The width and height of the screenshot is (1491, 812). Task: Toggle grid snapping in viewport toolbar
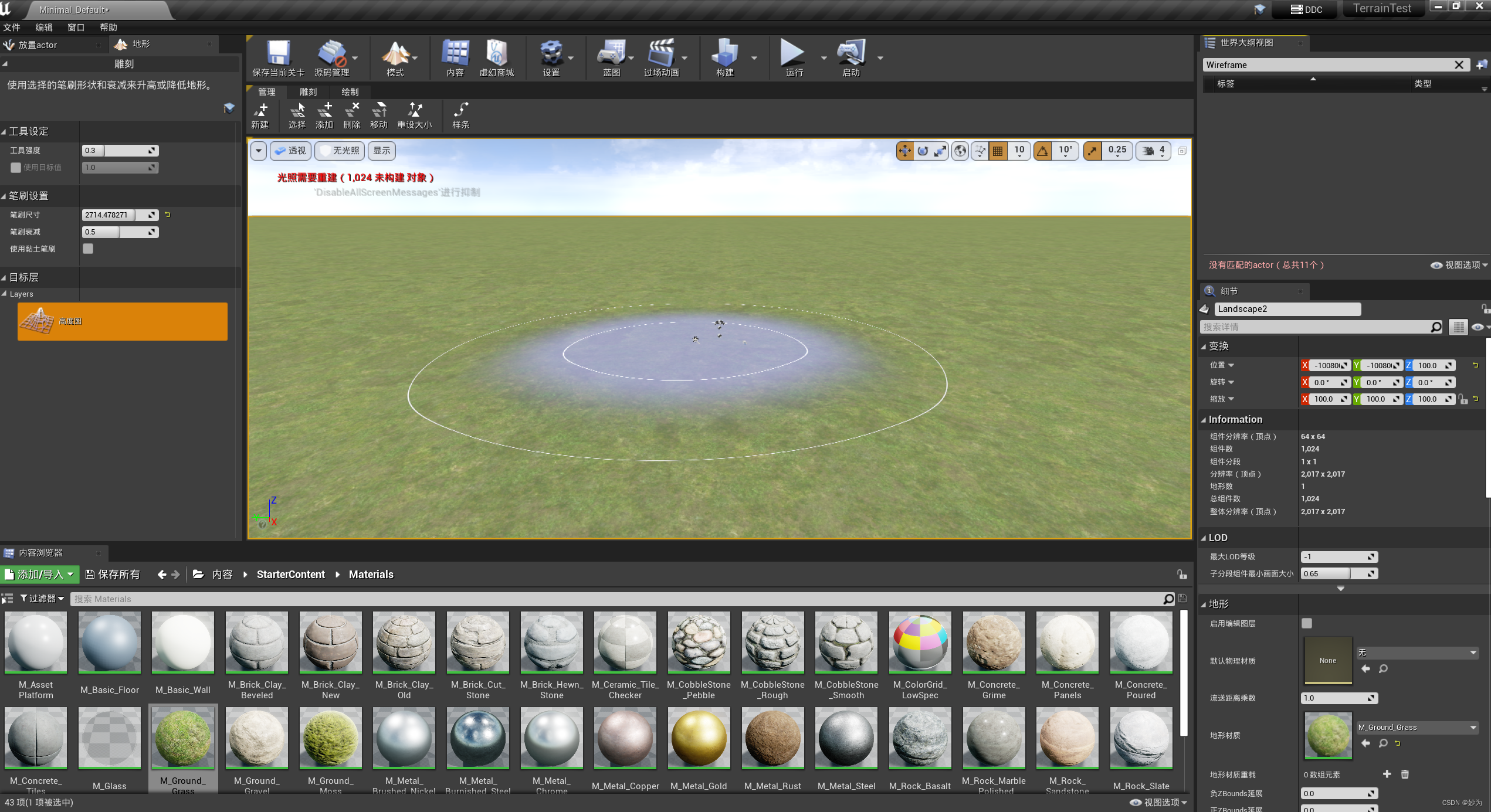point(998,151)
